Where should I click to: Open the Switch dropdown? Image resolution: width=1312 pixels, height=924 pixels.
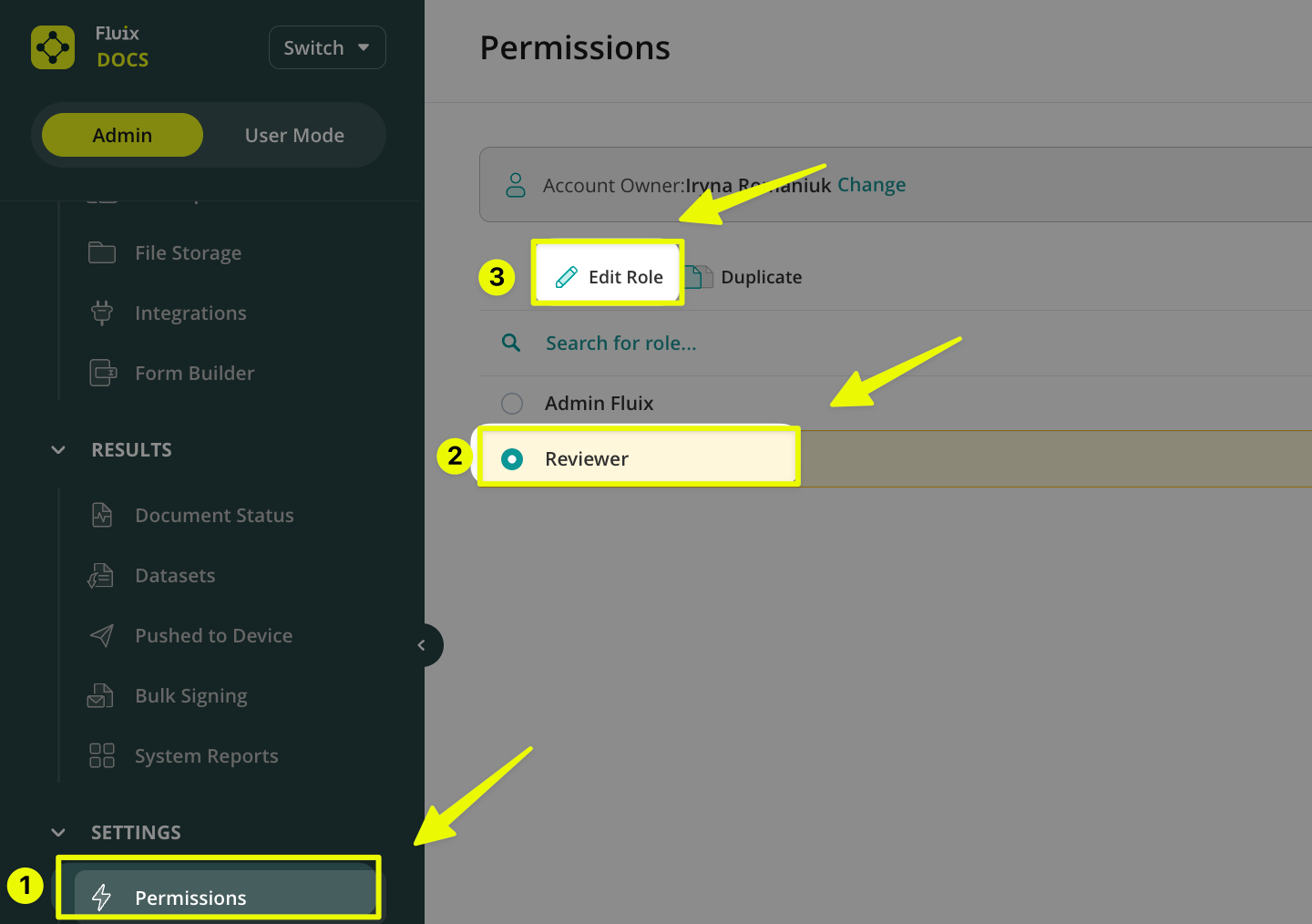point(327,47)
